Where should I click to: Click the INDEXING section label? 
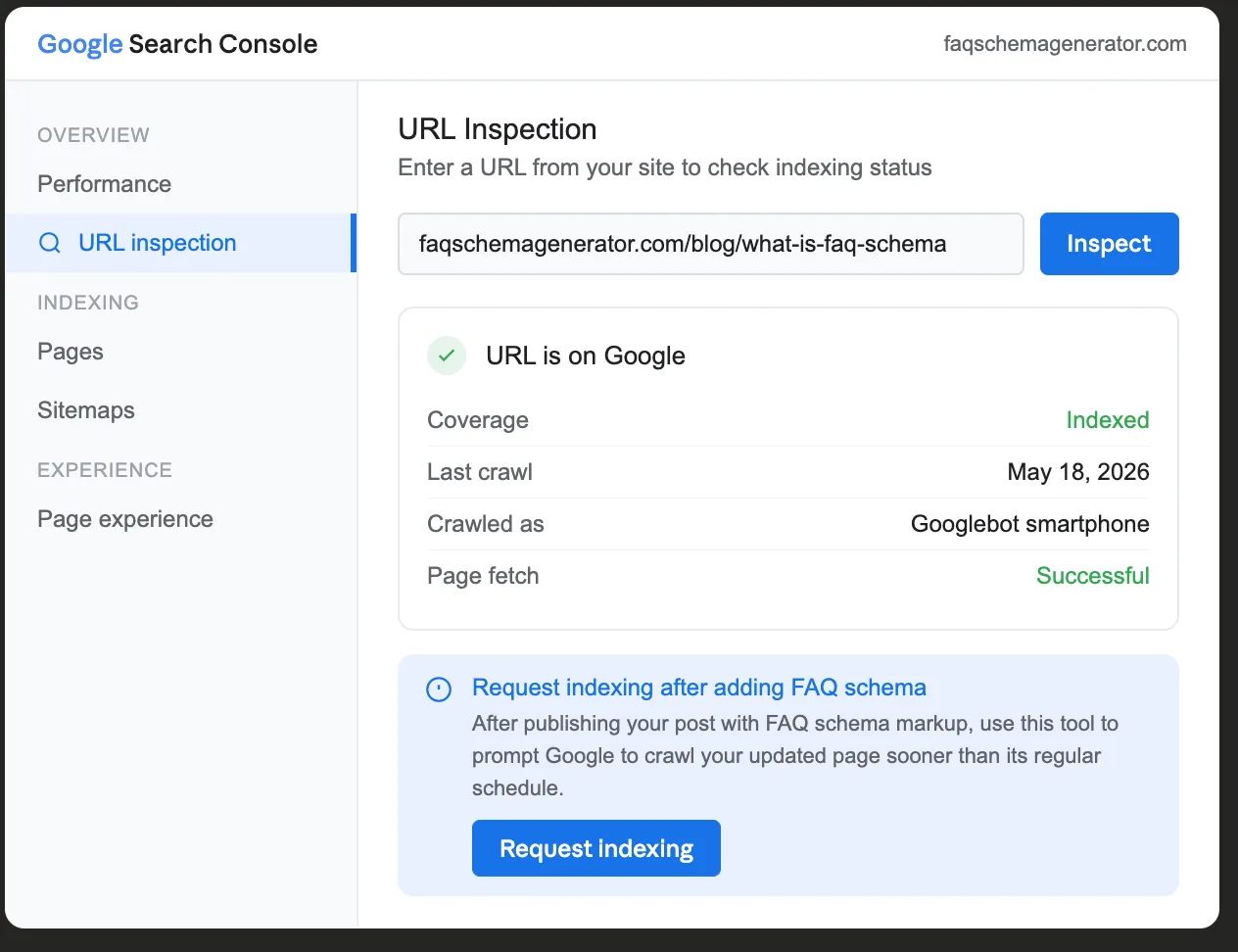click(88, 303)
